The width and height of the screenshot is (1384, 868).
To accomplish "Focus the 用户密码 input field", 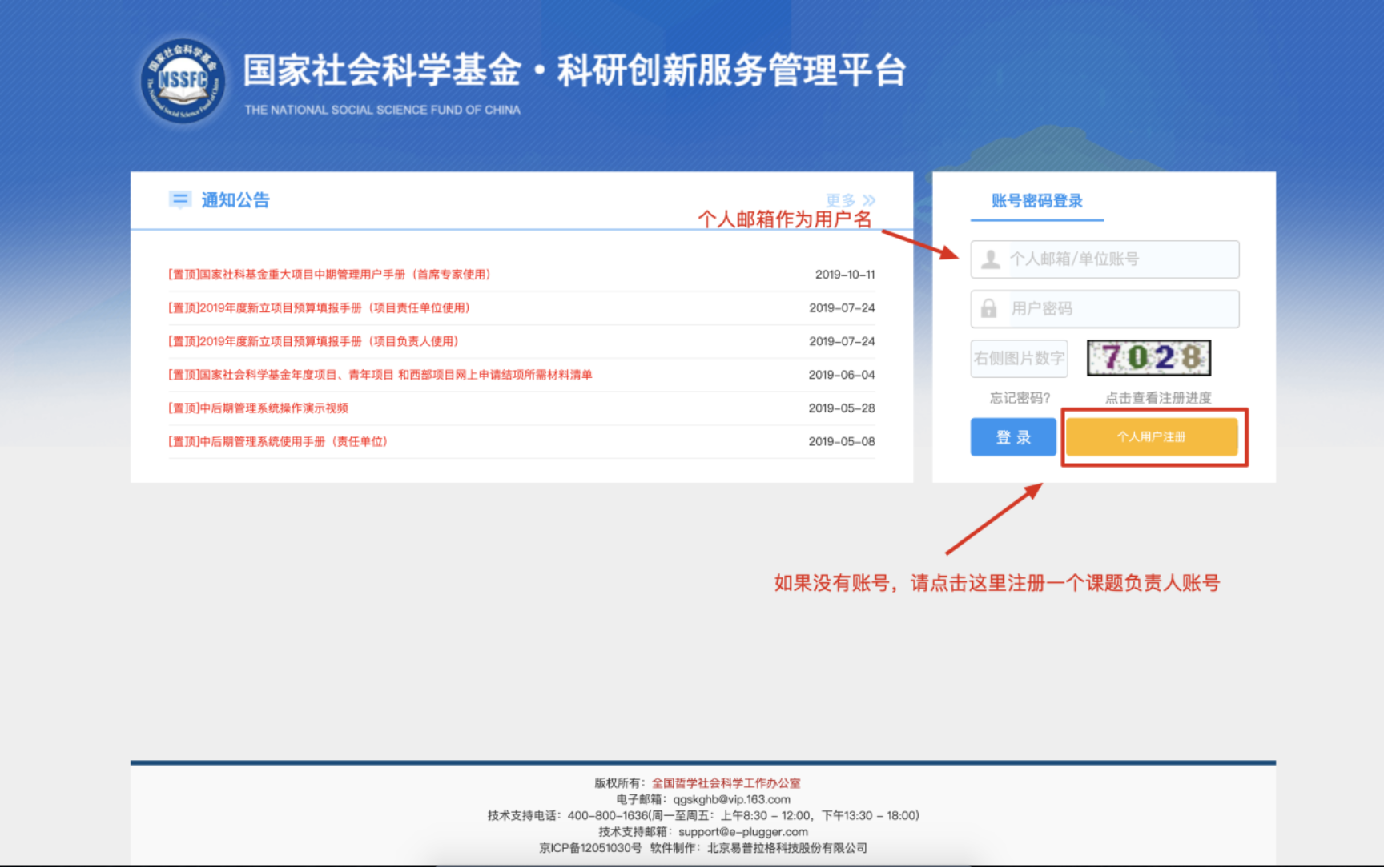I will coord(1104,309).
